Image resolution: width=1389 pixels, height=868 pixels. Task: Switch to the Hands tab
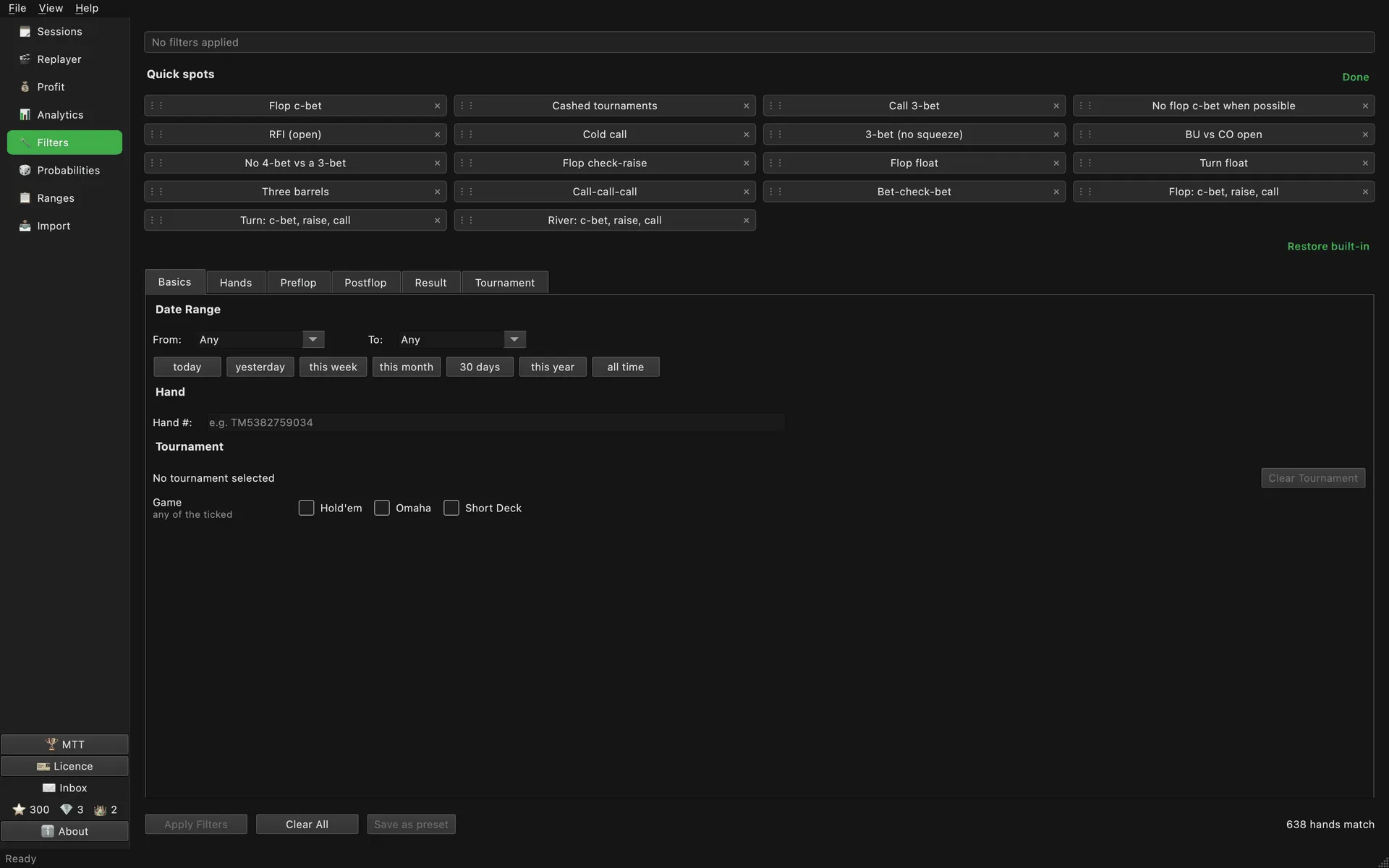click(236, 283)
